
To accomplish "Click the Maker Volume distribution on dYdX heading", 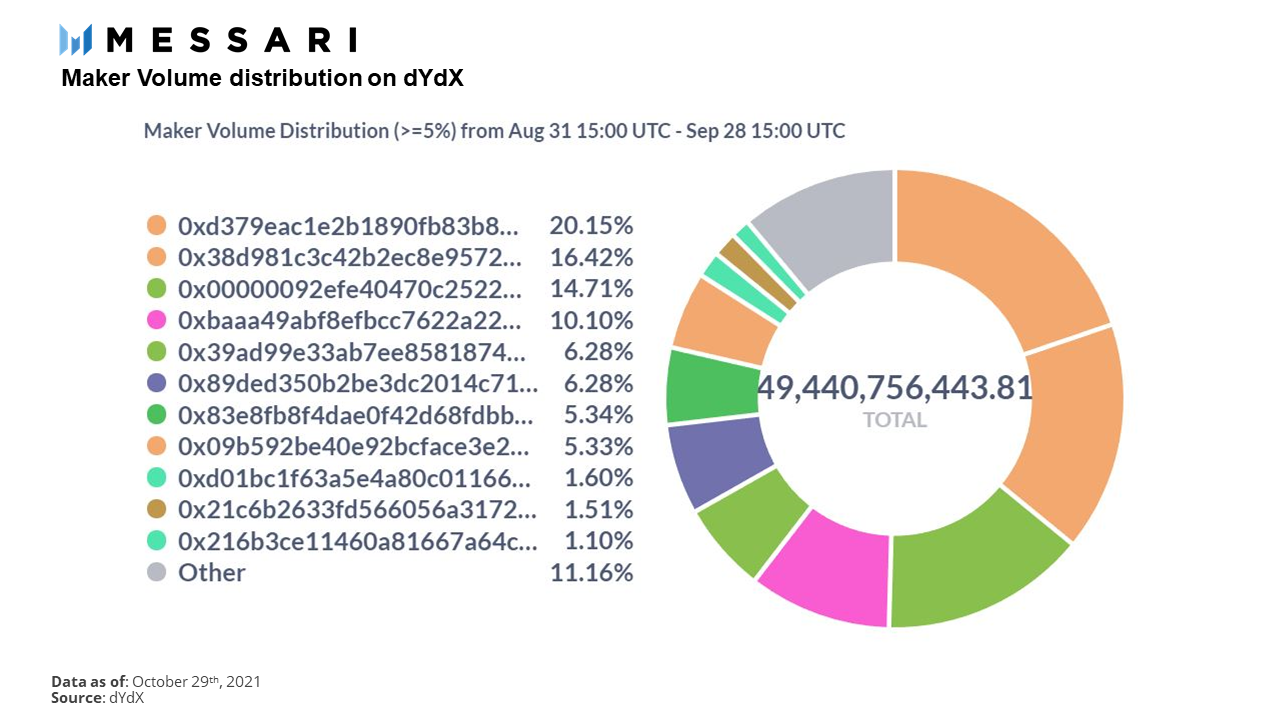I will click(x=263, y=78).
